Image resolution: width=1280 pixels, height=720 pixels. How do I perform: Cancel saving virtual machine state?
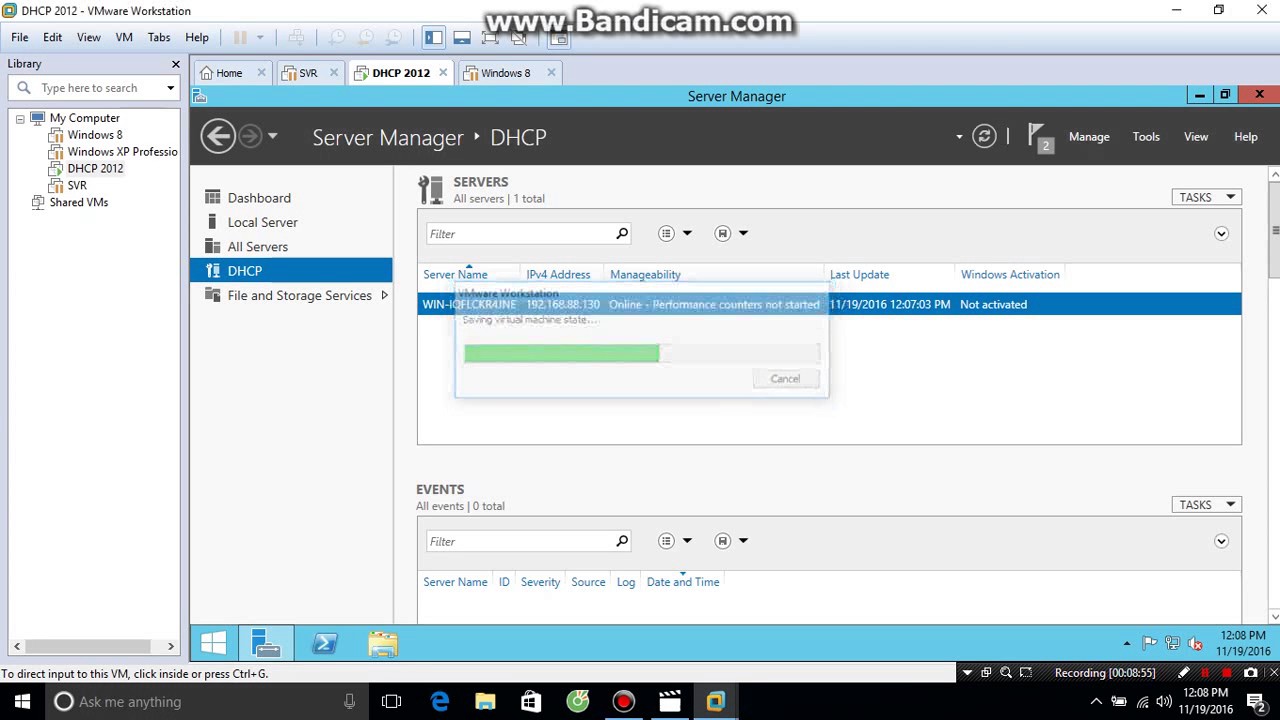pos(785,378)
